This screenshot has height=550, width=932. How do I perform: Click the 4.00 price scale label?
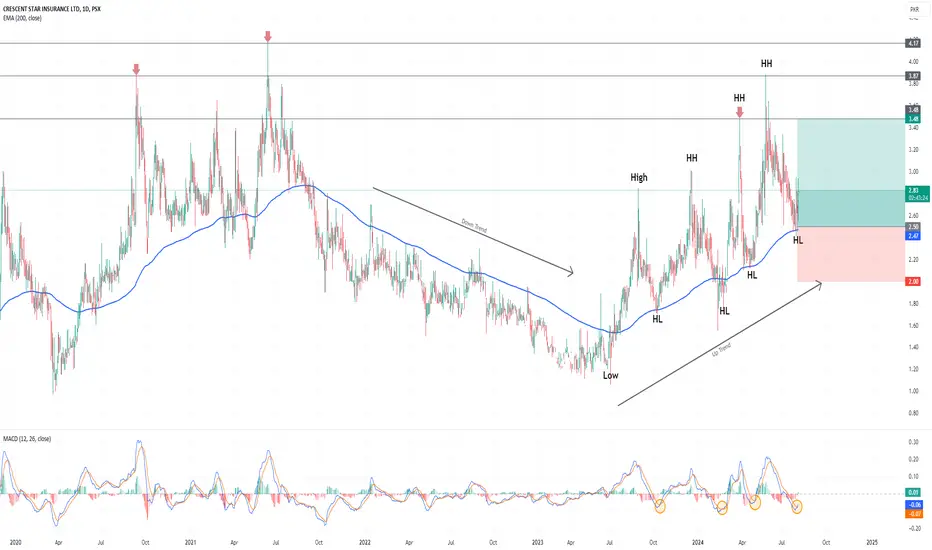pos(913,62)
